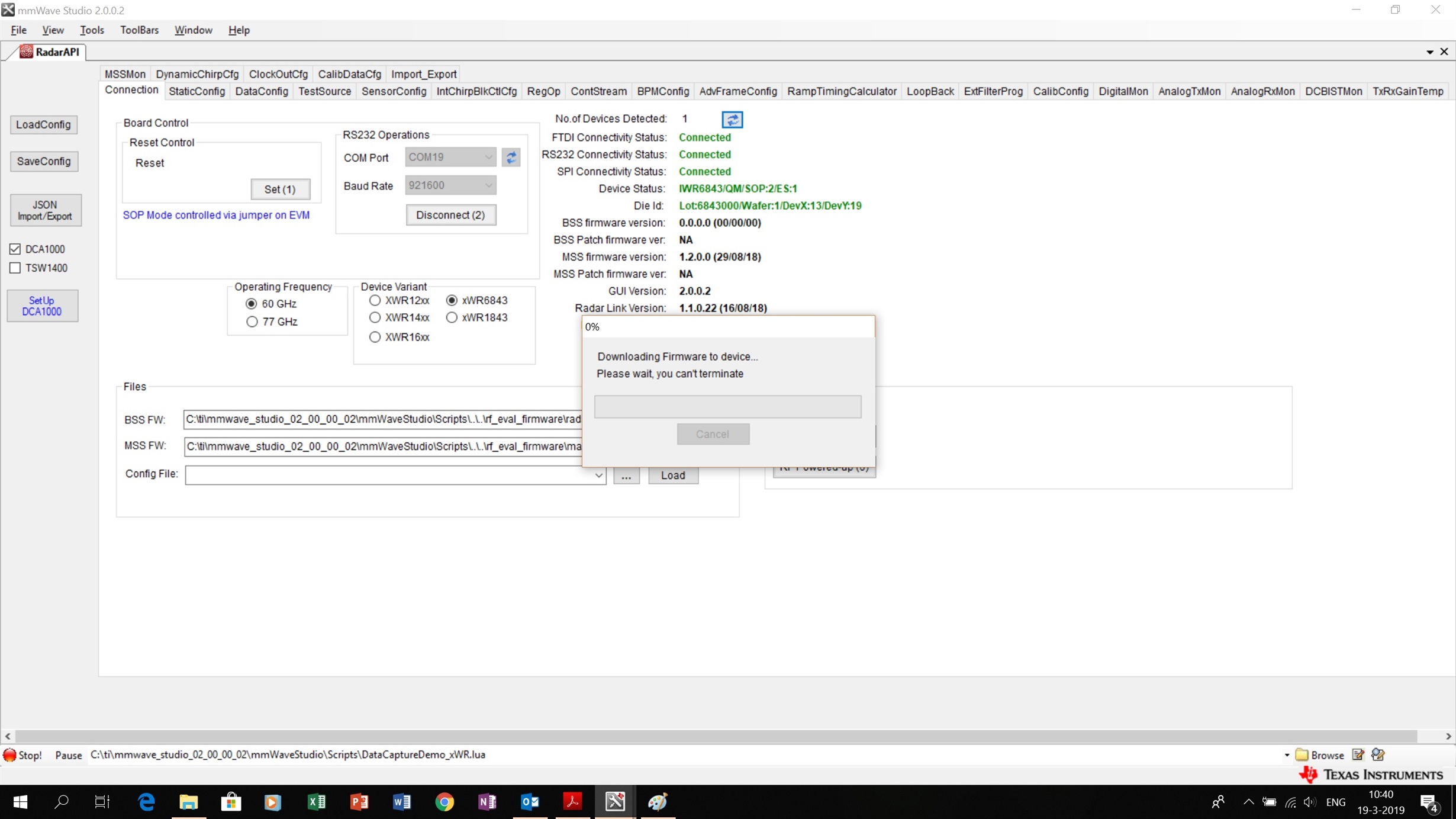Pause the running Lua script

click(x=68, y=755)
